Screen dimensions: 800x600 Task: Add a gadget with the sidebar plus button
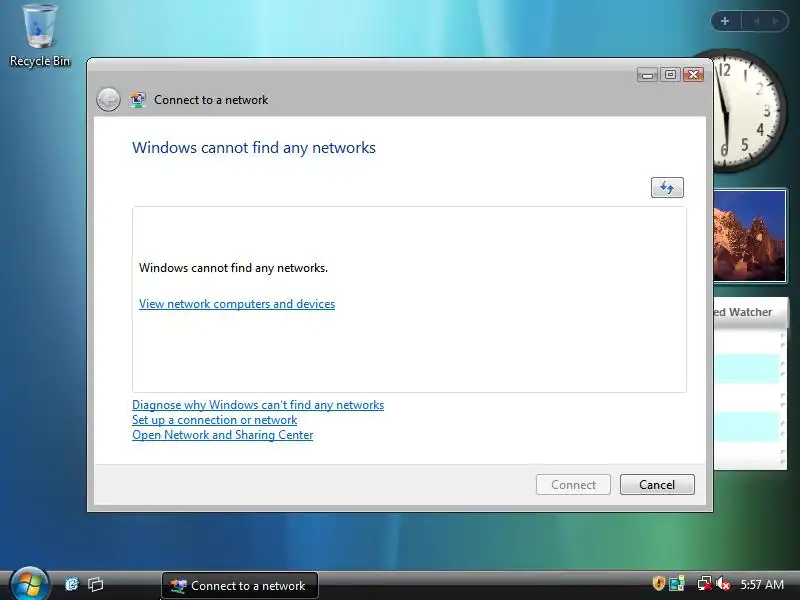724,21
